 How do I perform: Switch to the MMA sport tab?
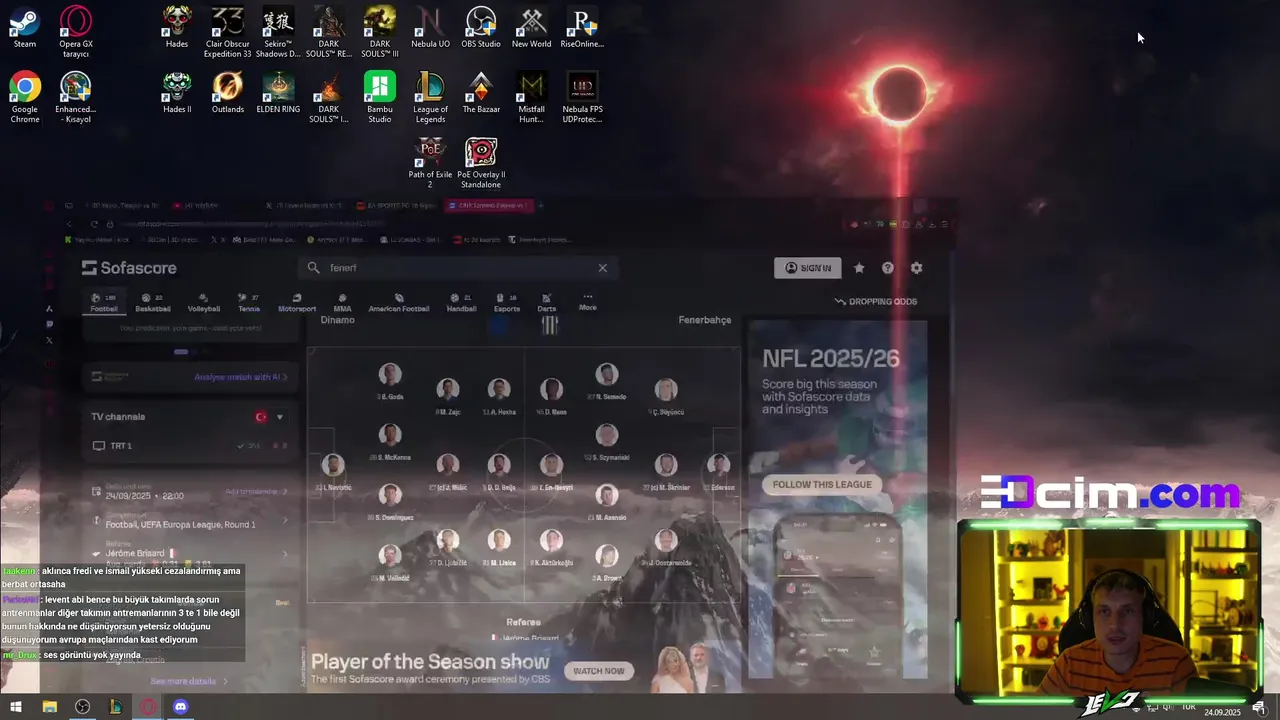click(x=342, y=303)
